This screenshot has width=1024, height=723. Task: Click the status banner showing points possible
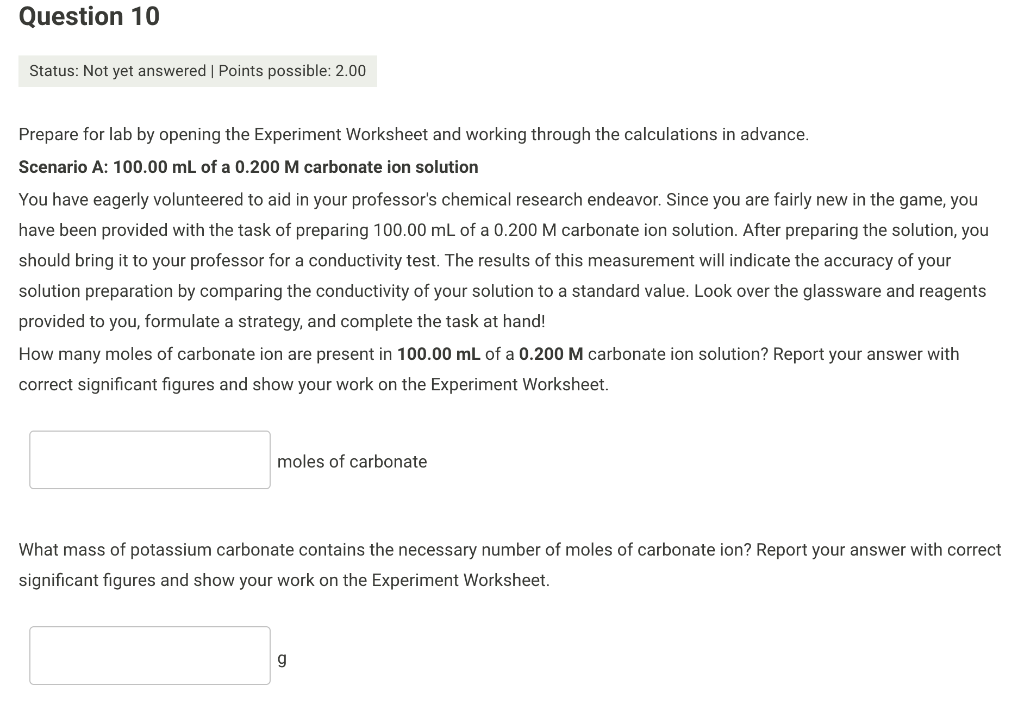[197, 70]
